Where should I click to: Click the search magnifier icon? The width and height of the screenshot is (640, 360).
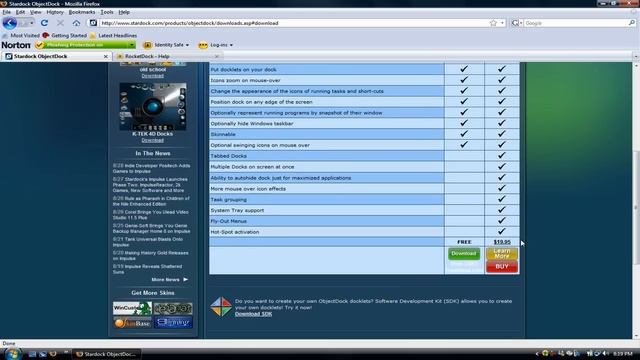632,23
